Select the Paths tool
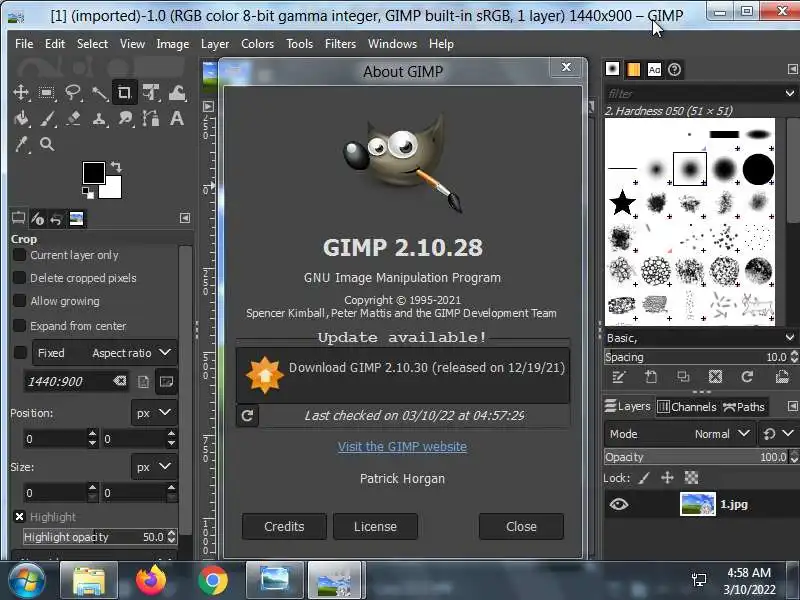The height and width of the screenshot is (600, 800). point(151,118)
